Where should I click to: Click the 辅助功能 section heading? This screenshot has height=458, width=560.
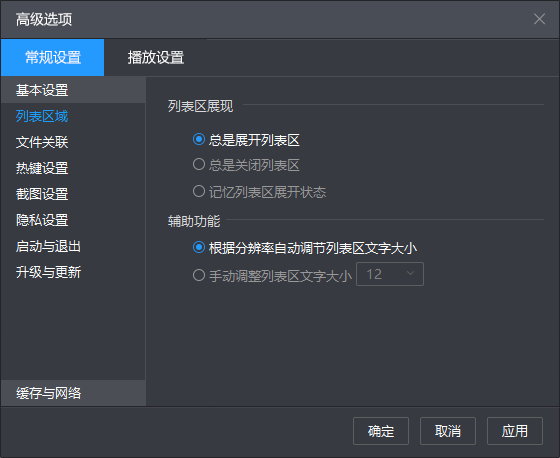(194, 221)
